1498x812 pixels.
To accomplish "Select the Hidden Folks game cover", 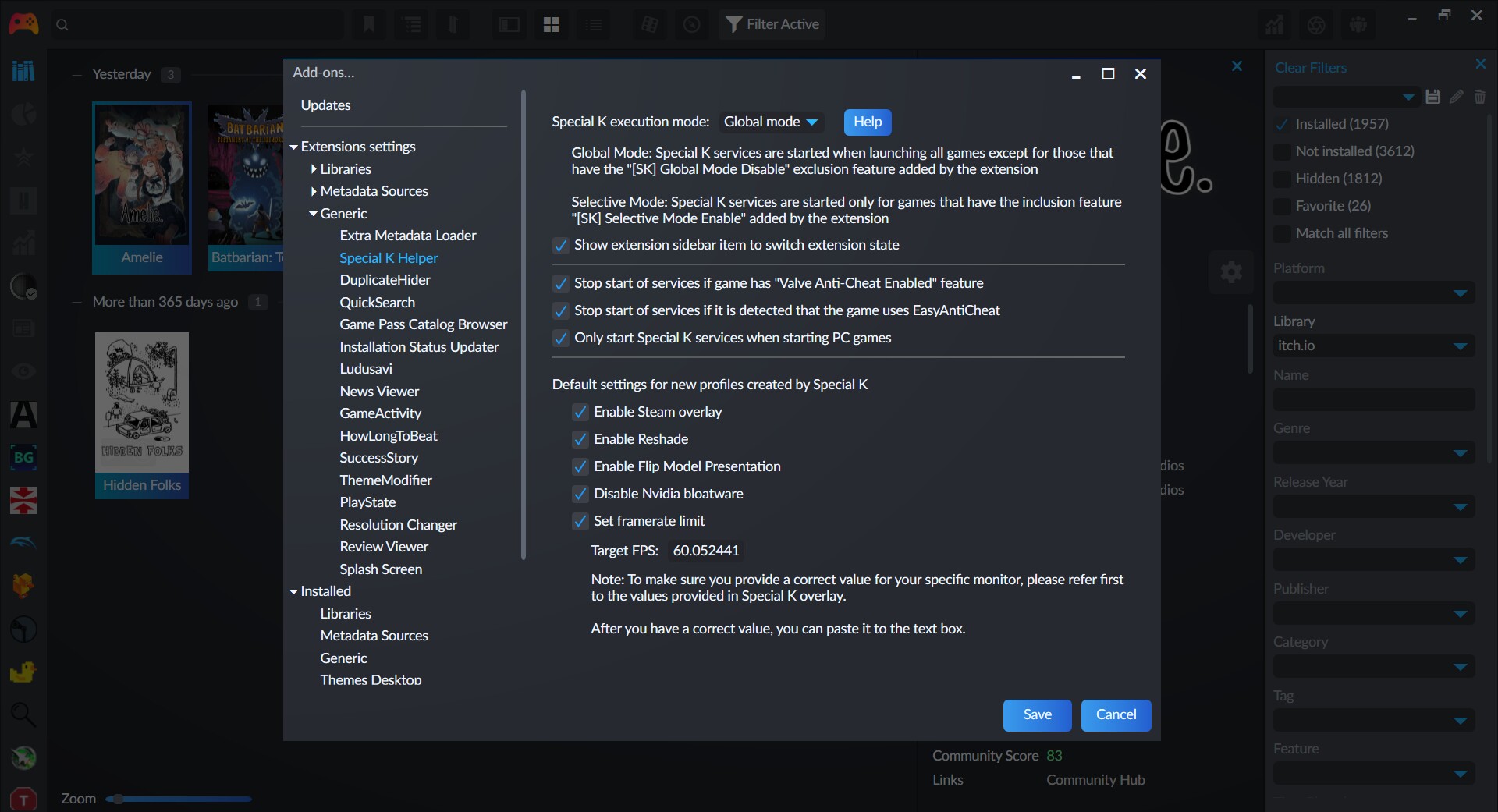I will click(x=142, y=402).
